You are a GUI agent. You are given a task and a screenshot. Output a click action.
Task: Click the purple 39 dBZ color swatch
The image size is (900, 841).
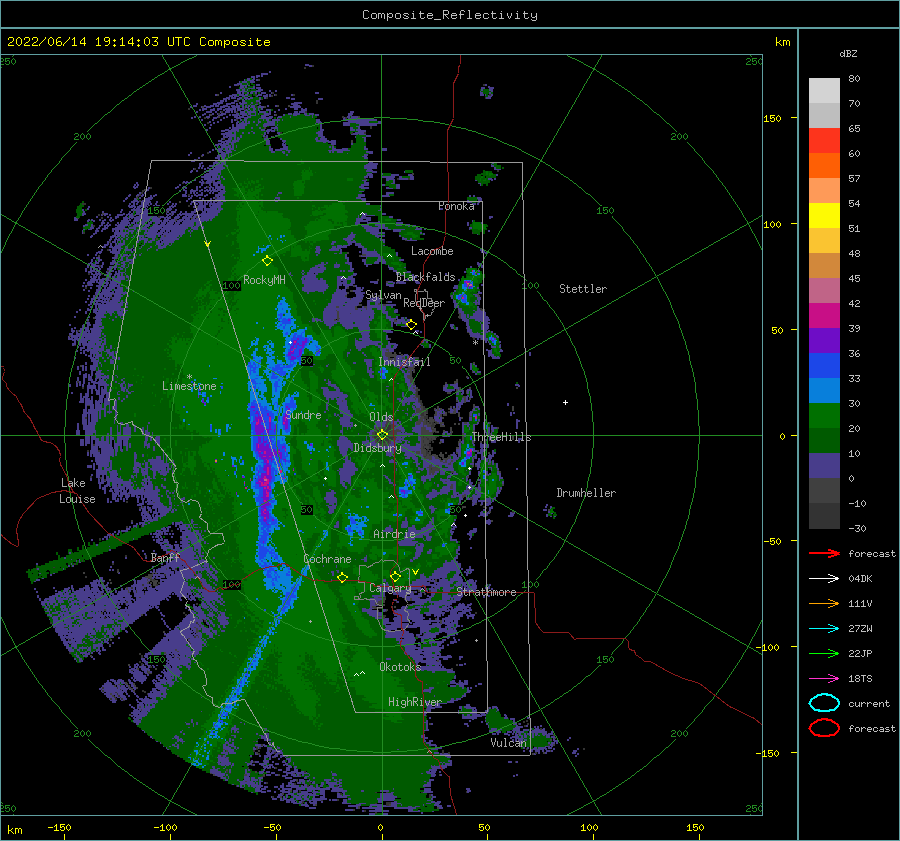[824, 340]
